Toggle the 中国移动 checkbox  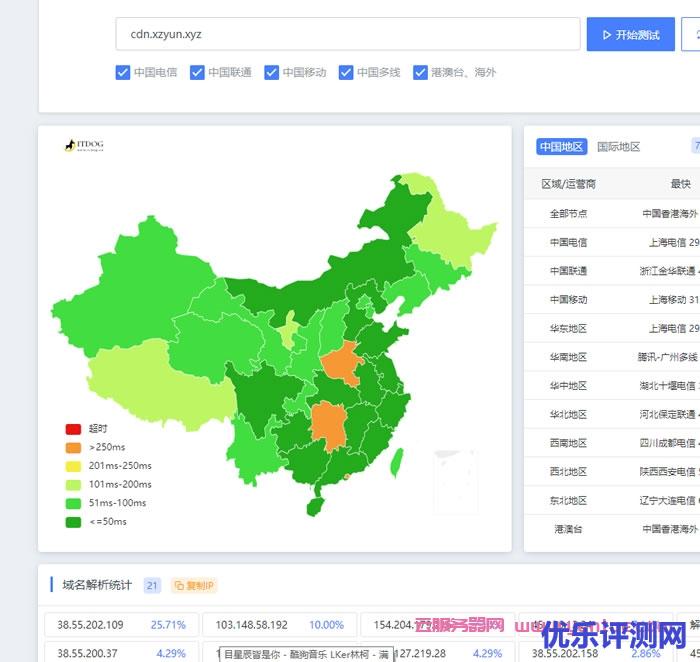[271, 72]
